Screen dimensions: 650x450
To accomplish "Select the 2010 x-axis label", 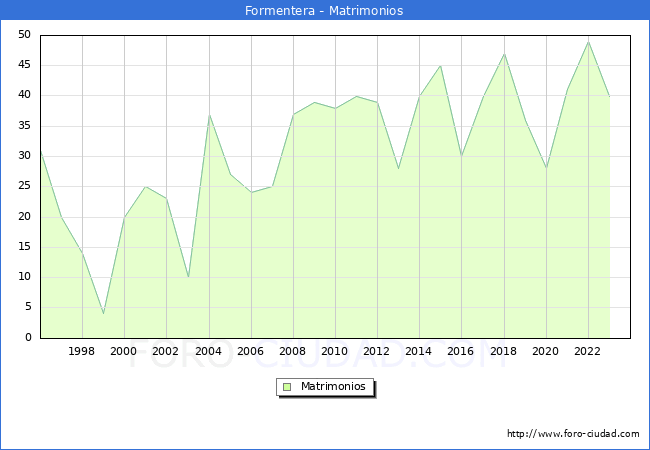I will tap(335, 351).
